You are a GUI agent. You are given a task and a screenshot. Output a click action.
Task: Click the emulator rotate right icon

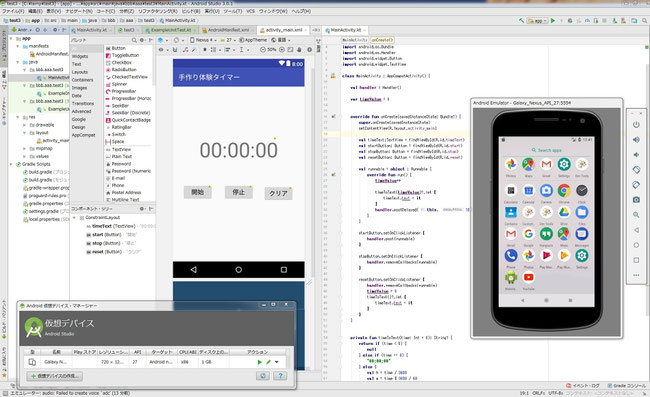(636, 184)
